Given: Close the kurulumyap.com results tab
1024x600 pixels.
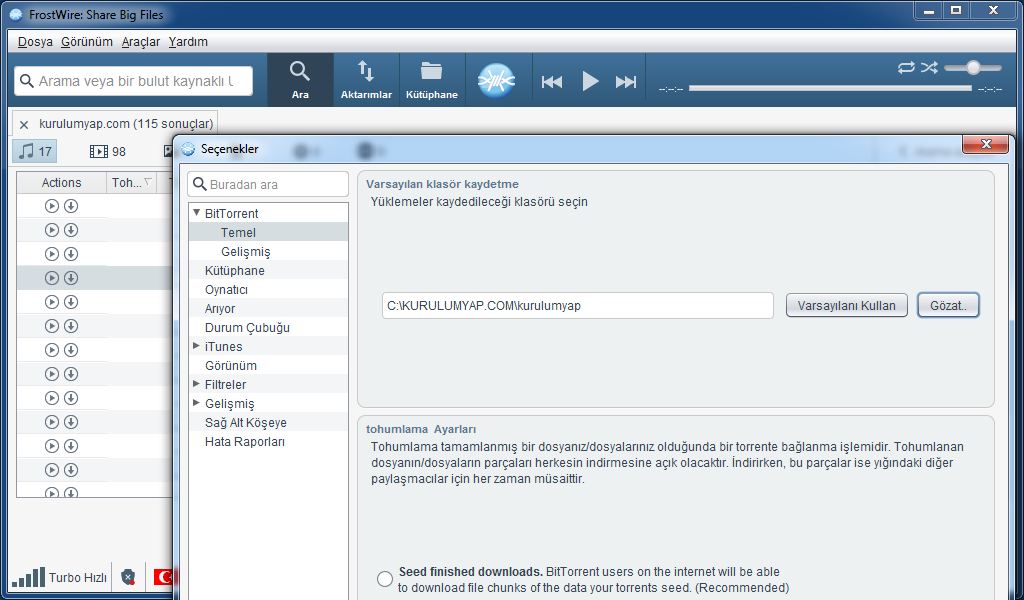Looking at the screenshot, I should [24, 124].
